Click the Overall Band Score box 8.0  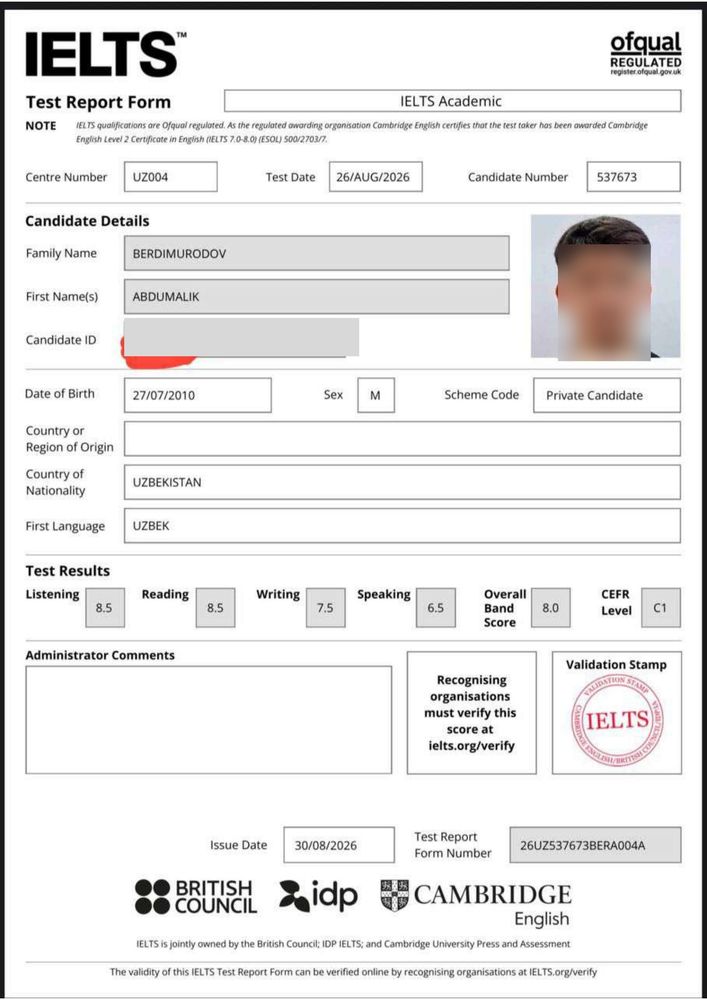[551, 608]
